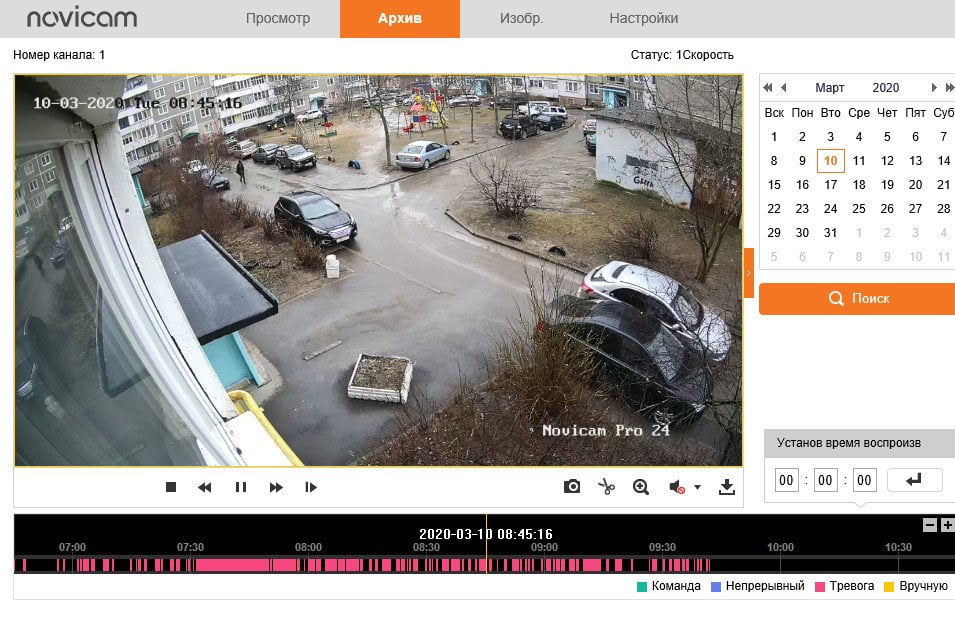Viewport: 955px width, 628px height.
Task: Enable digital zoom magnifier icon
Action: point(641,487)
